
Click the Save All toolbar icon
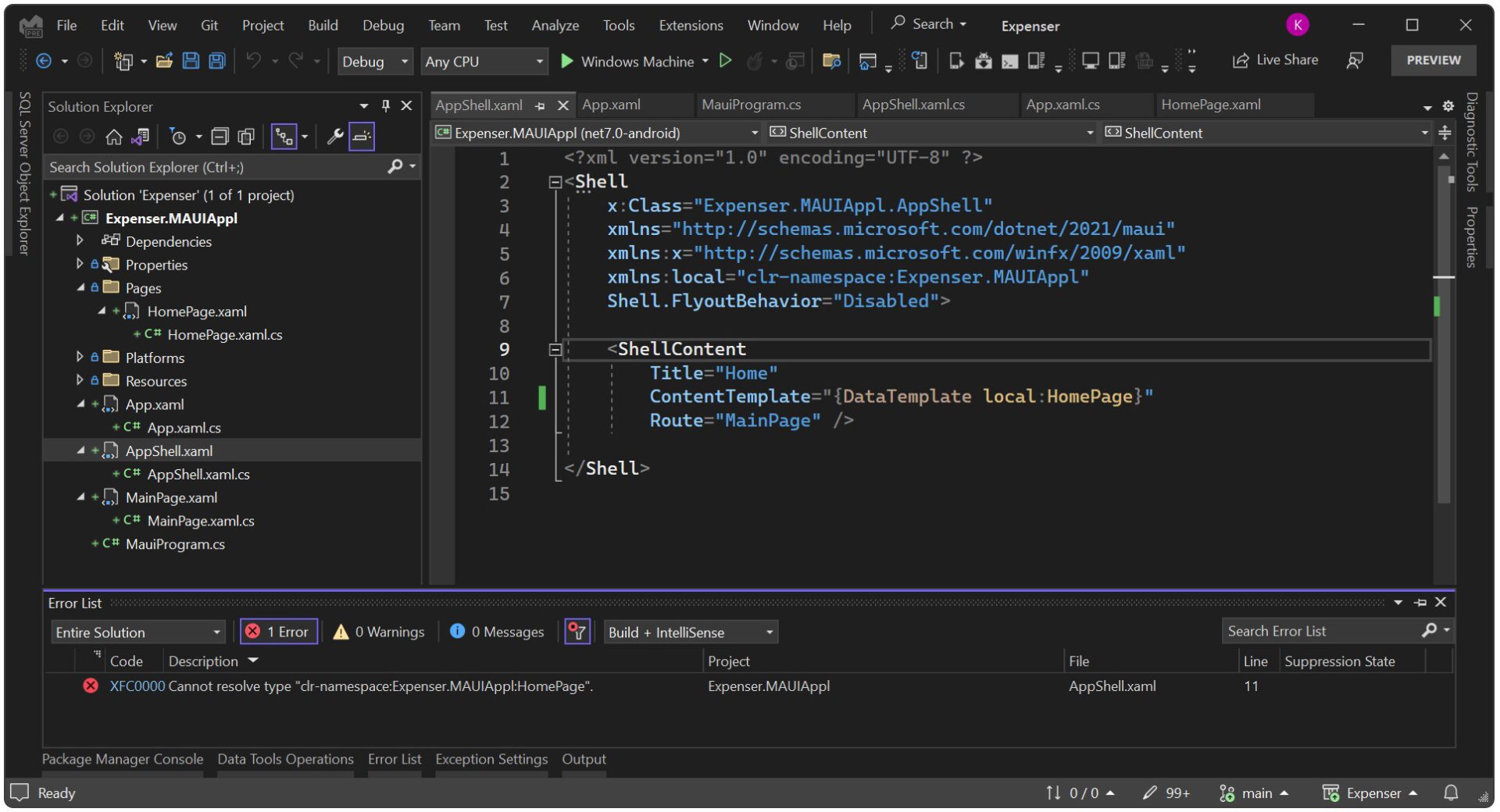(x=217, y=61)
